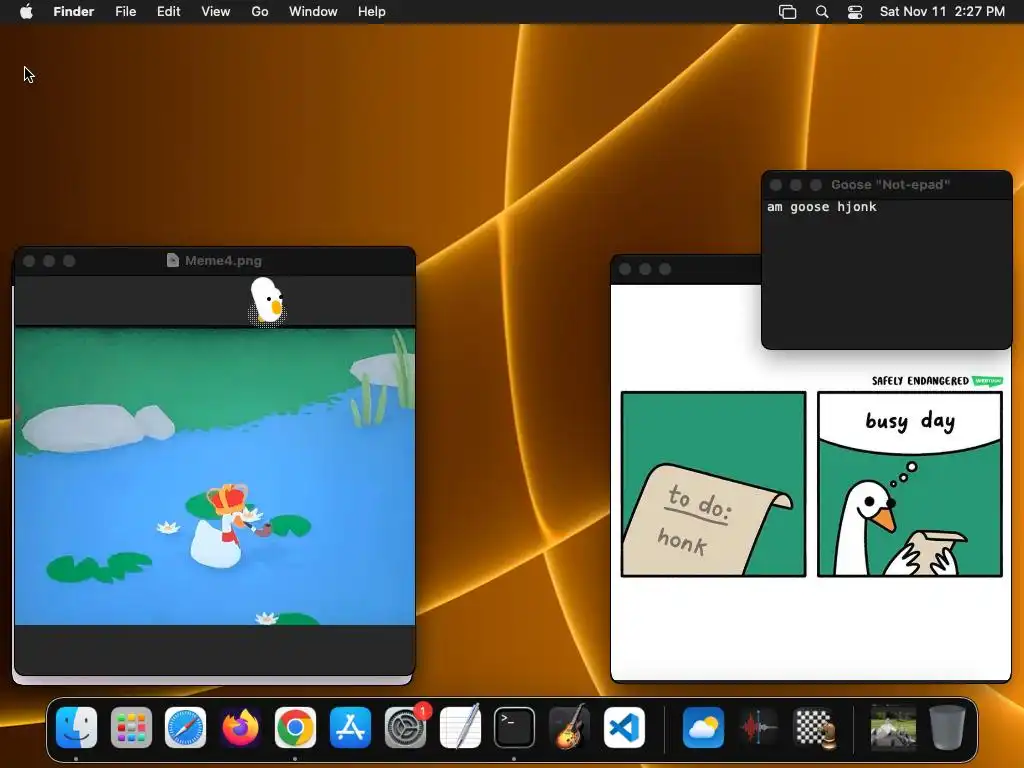Open Google Chrome from the dock
1024x768 pixels.
[x=295, y=727]
